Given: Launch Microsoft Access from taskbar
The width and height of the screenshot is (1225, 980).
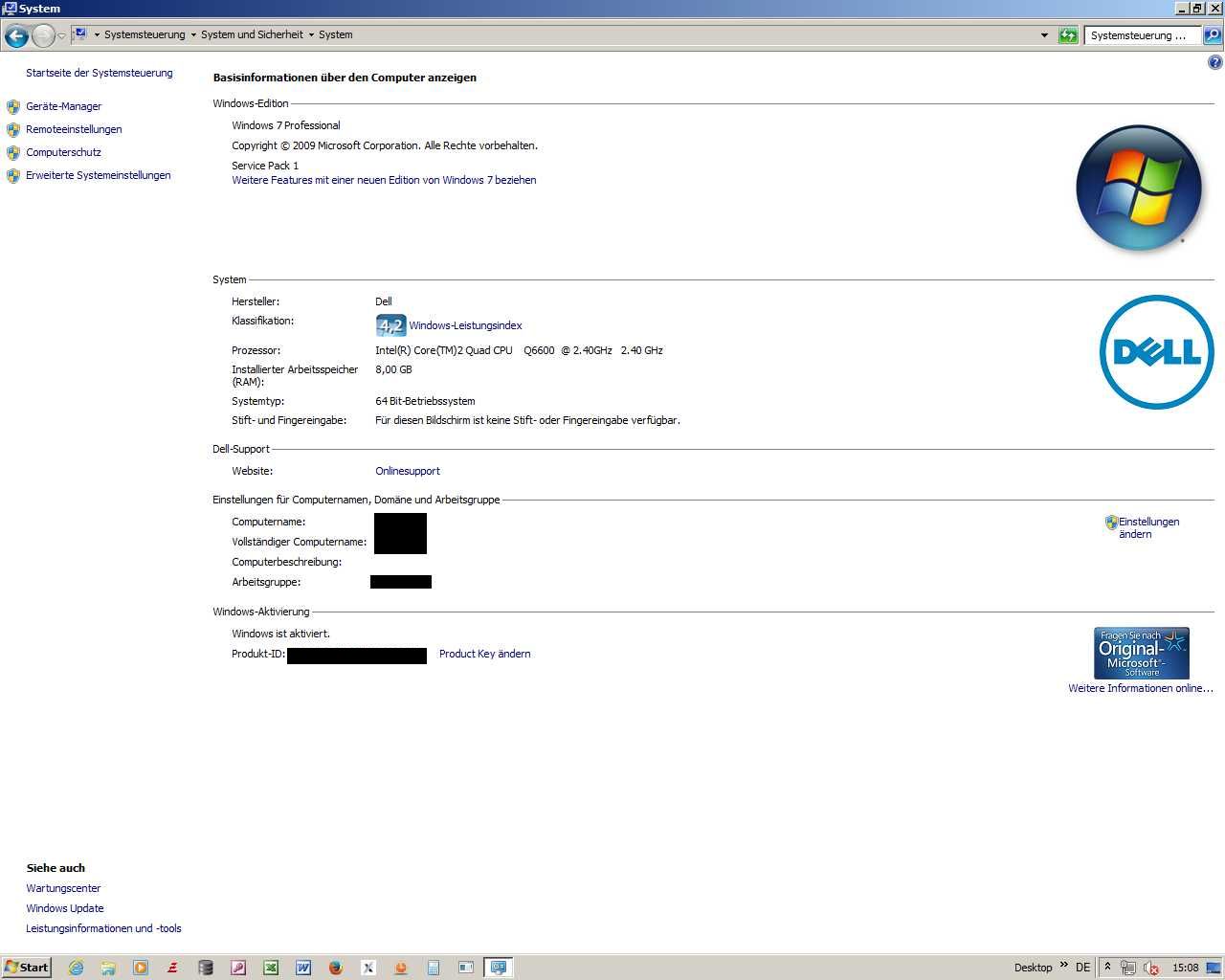Looking at the screenshot, I should coord(238,968).
